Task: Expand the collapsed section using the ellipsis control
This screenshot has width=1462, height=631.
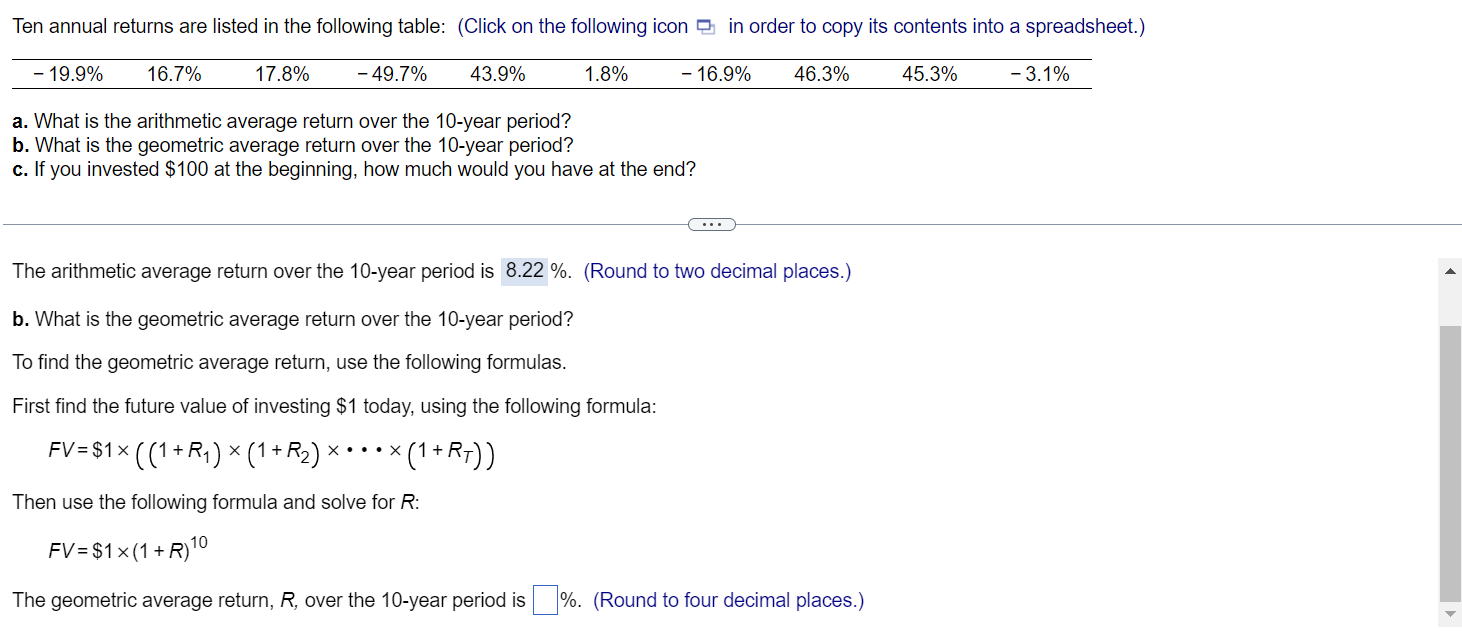Action: click(711, 223)
